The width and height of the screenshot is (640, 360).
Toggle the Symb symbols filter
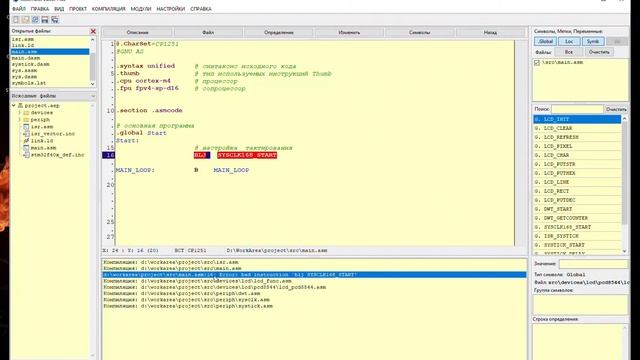click(x=593, y=41)
